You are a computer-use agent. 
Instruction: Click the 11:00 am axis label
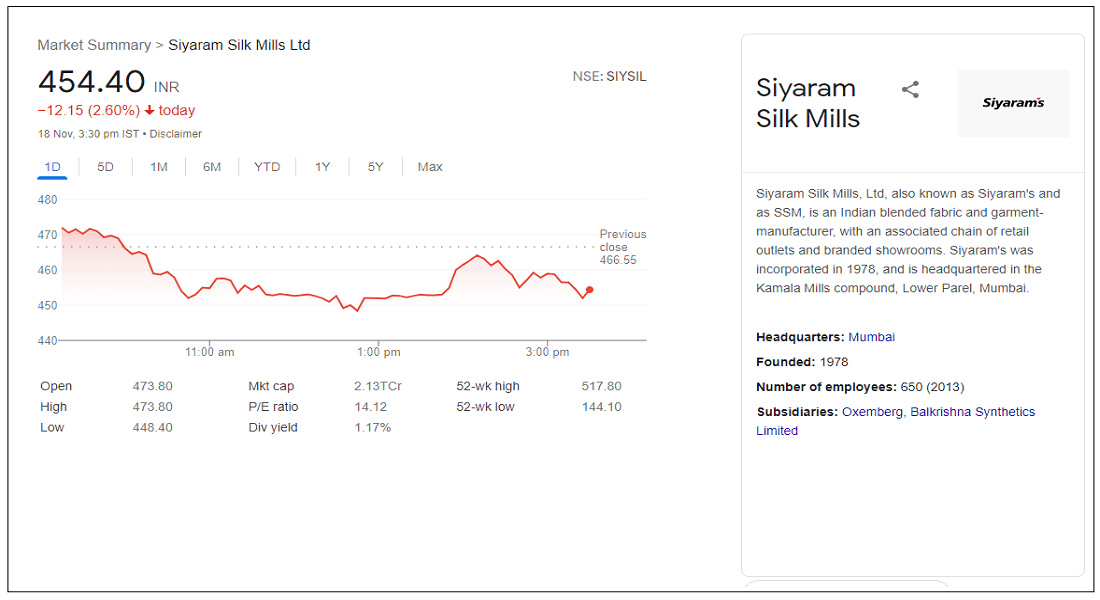tap(210, 352)
